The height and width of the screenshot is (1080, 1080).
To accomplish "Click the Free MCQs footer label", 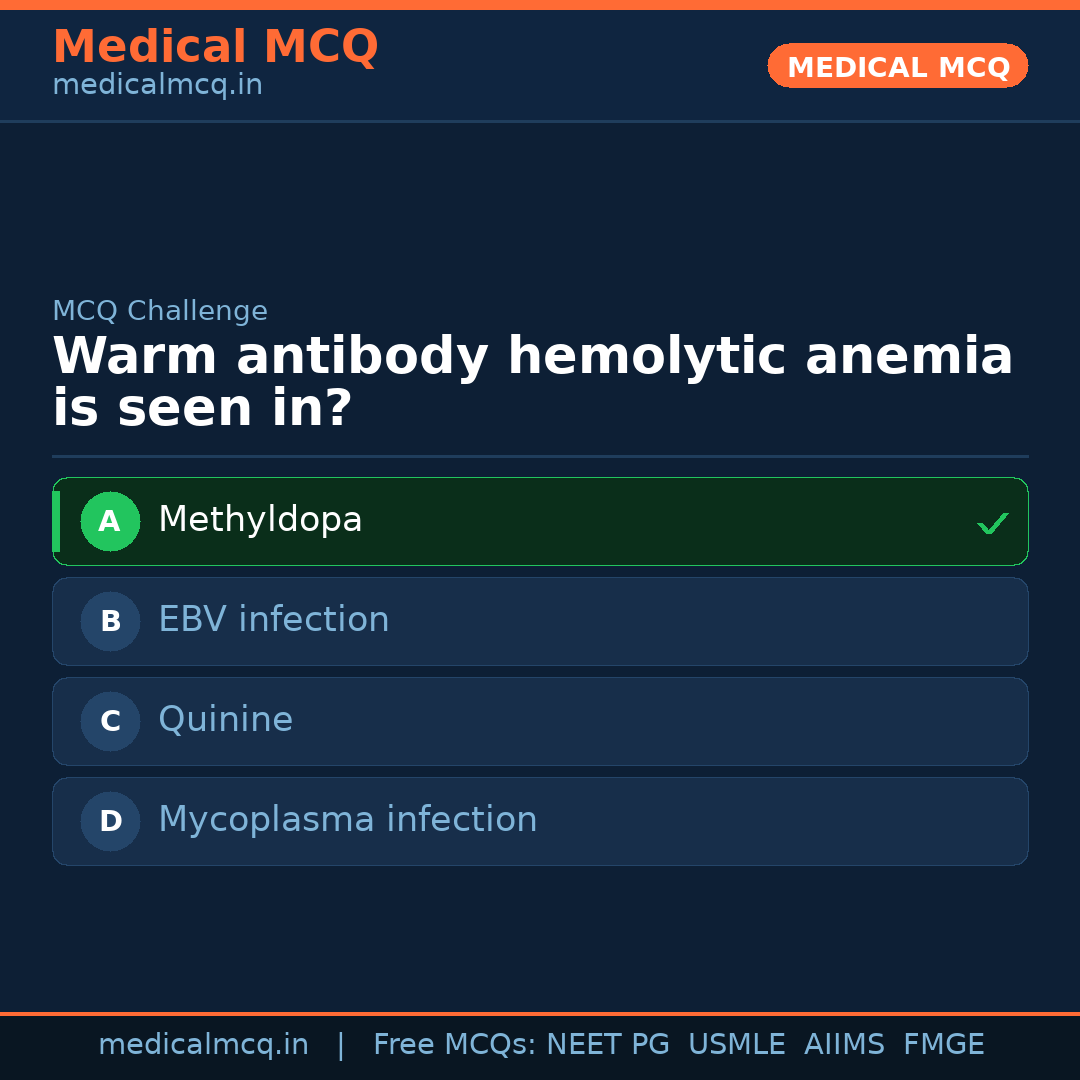I will coord(454,1045).
